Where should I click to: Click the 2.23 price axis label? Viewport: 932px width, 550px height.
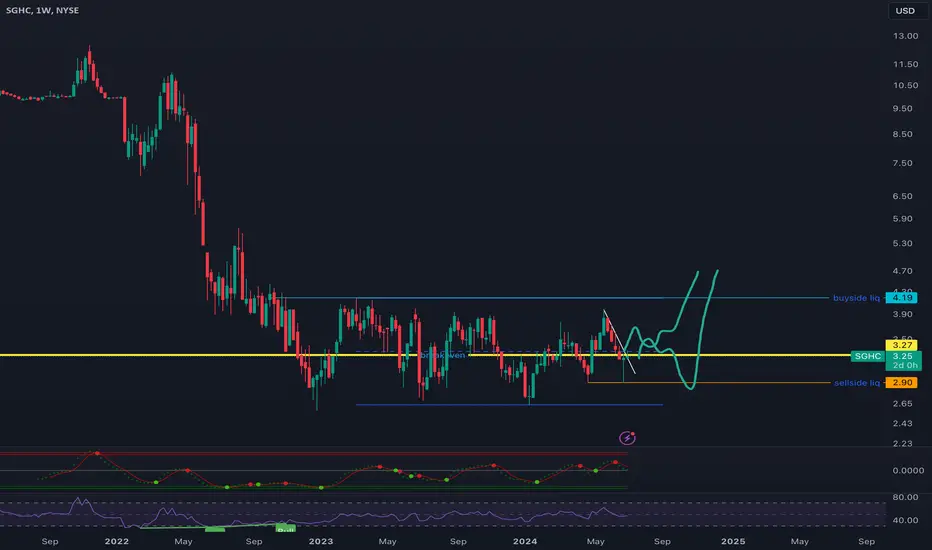[902, 444]
